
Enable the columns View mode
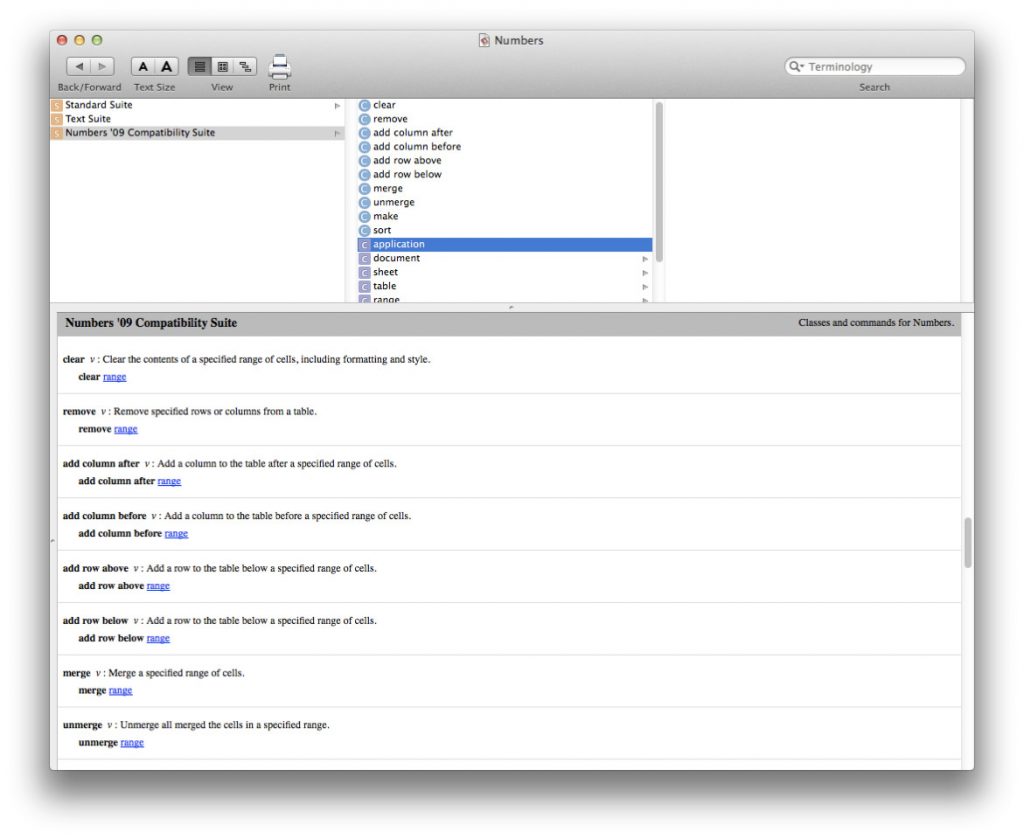point(222,65)
